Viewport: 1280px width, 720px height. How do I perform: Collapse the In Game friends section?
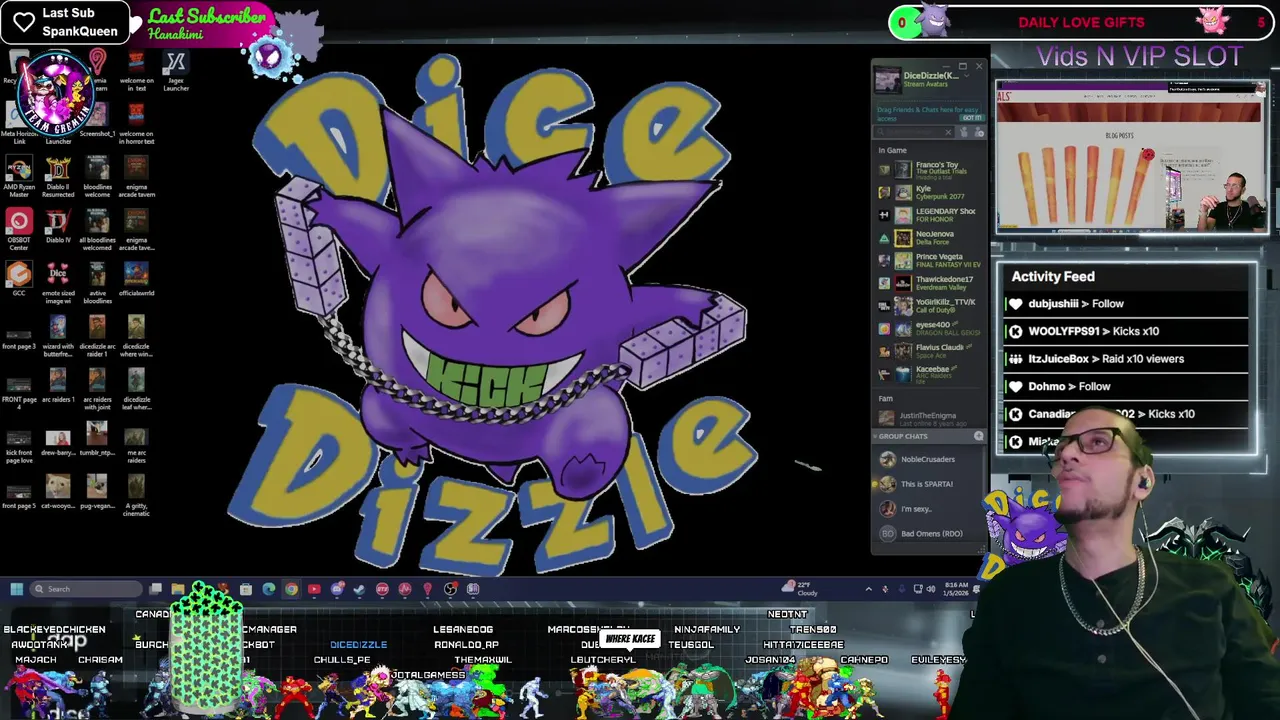click(x=892, y=150)
